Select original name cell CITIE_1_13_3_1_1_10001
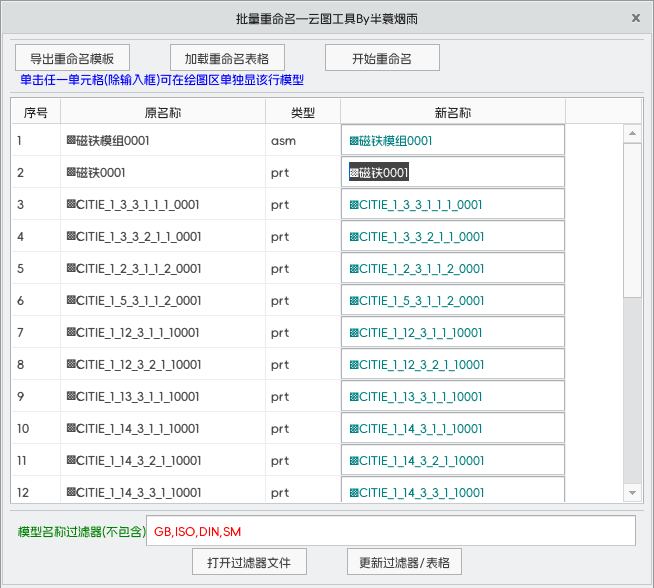 point(163,396)
